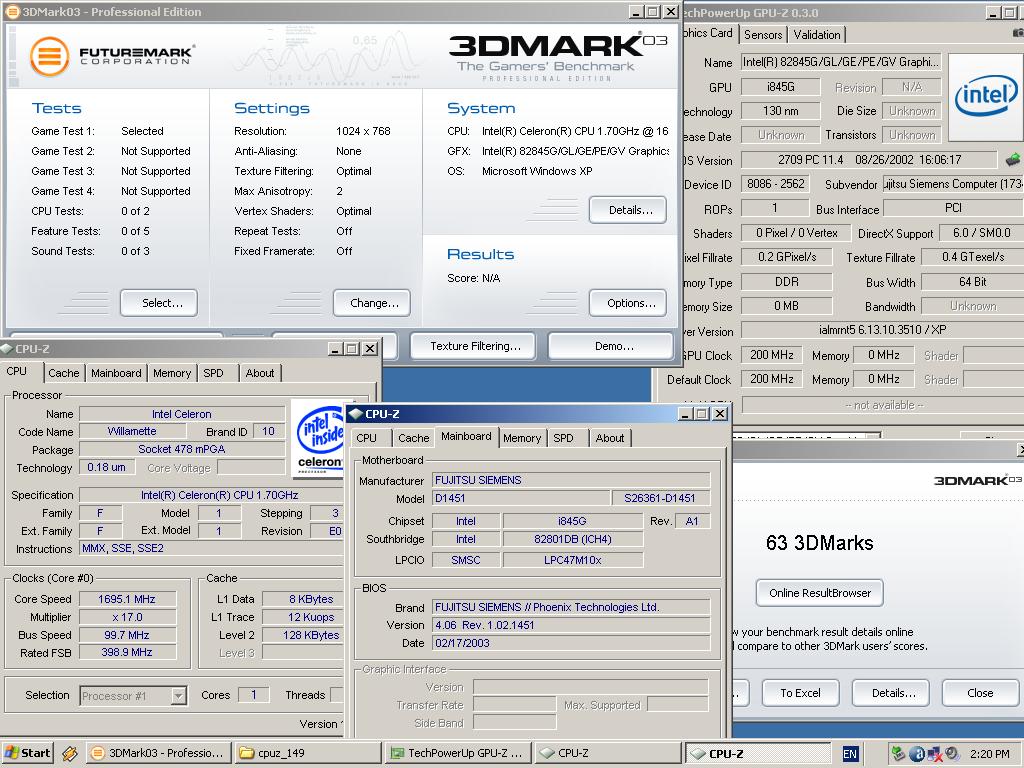The height and width of the screenshot is (768, 1024).
Task: Minimize the 3DMark03 main window
Action: coord(636,12)
